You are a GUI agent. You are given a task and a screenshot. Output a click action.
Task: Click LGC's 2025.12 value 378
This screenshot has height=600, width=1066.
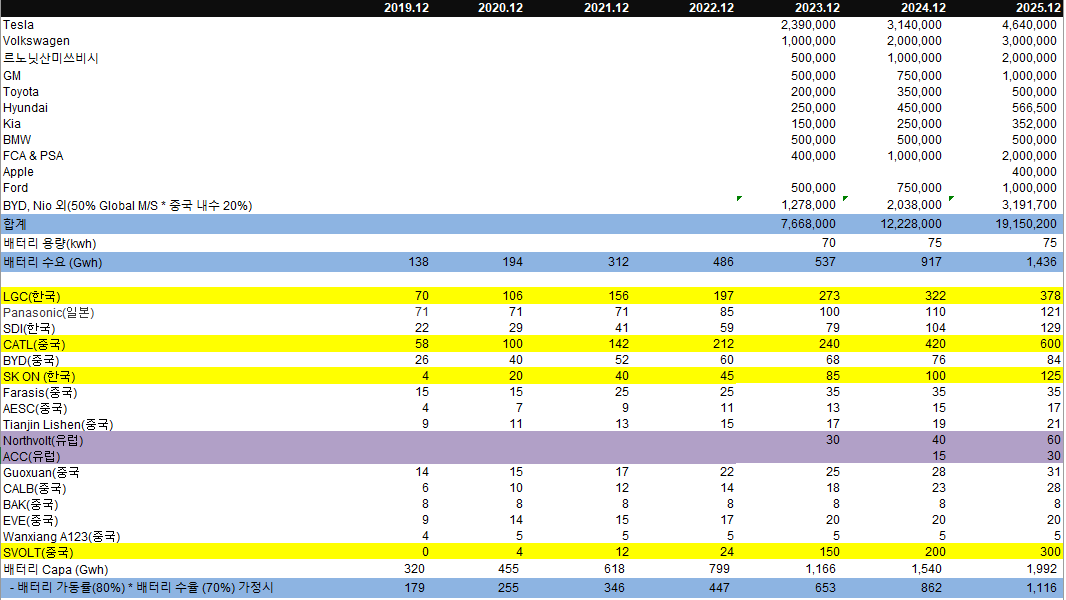coord(1050,296)
